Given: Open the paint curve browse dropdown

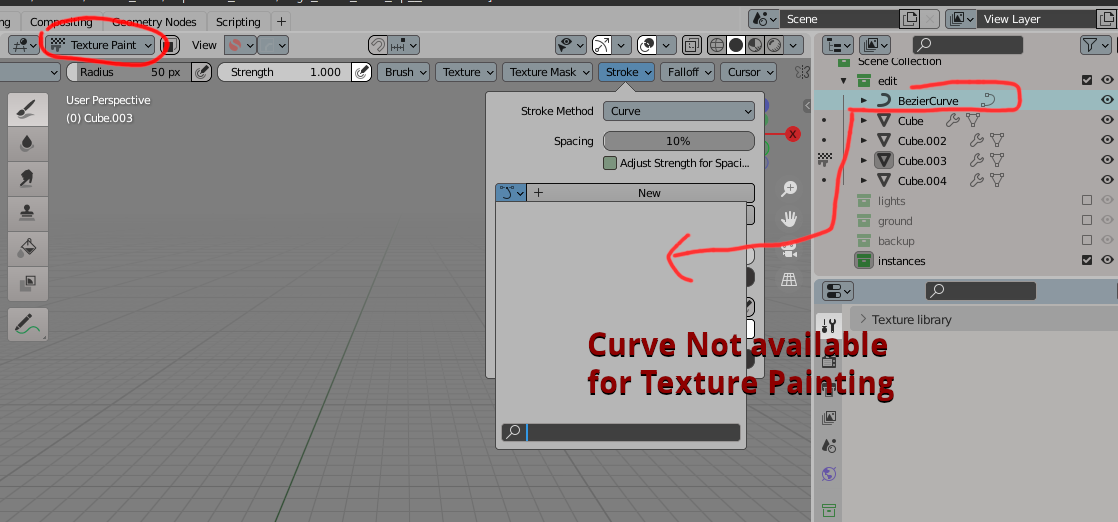Looking at the screenshot, I should (511, 193).
